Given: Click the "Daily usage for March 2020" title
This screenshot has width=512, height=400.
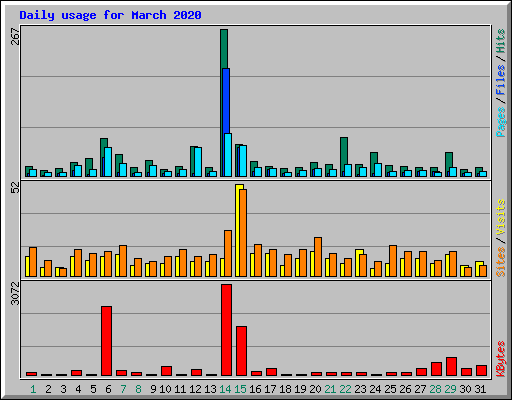Looking at the screenshot, I should (110, 15).
